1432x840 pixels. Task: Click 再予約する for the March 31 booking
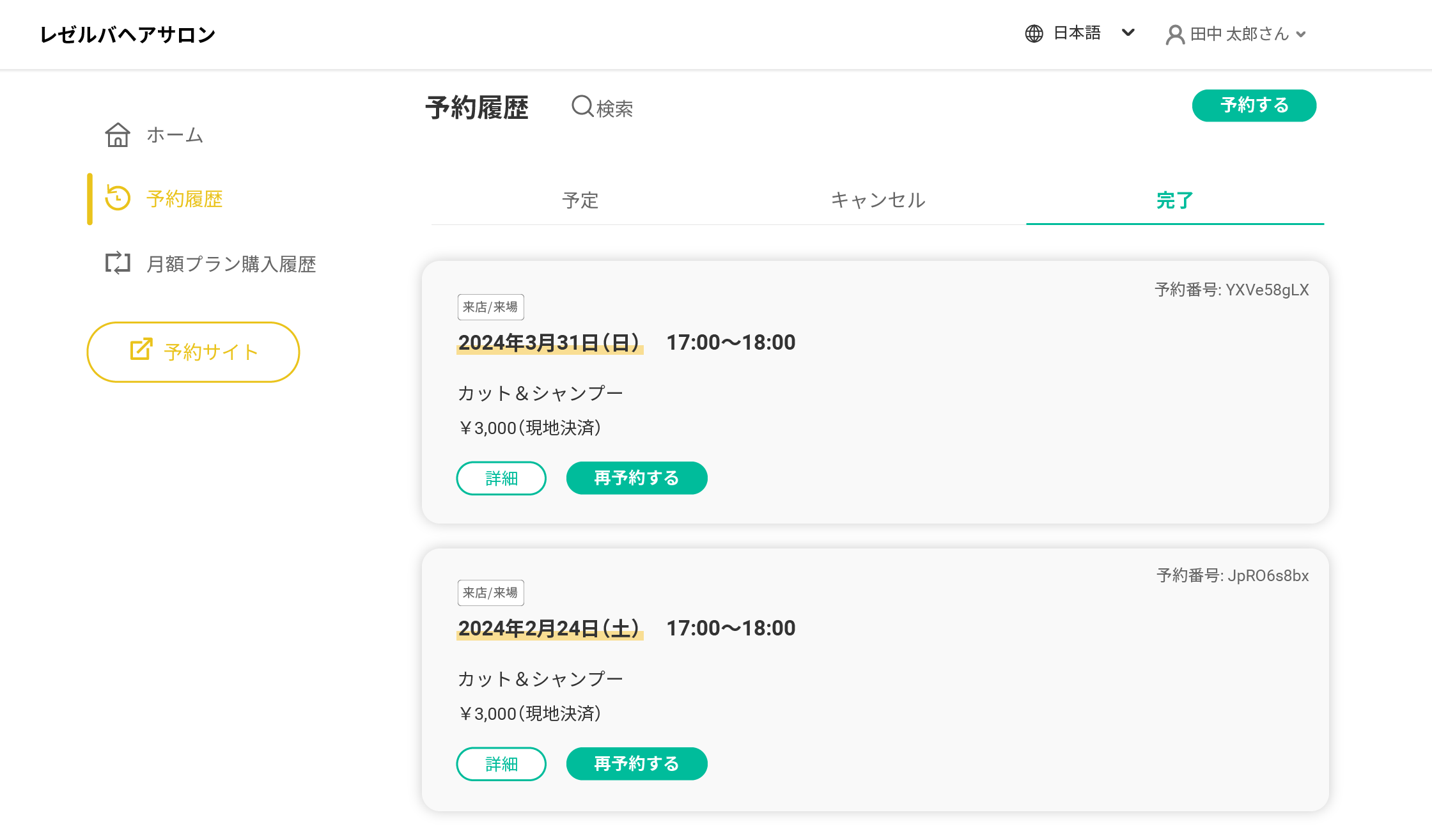click(x=637, y=478)
